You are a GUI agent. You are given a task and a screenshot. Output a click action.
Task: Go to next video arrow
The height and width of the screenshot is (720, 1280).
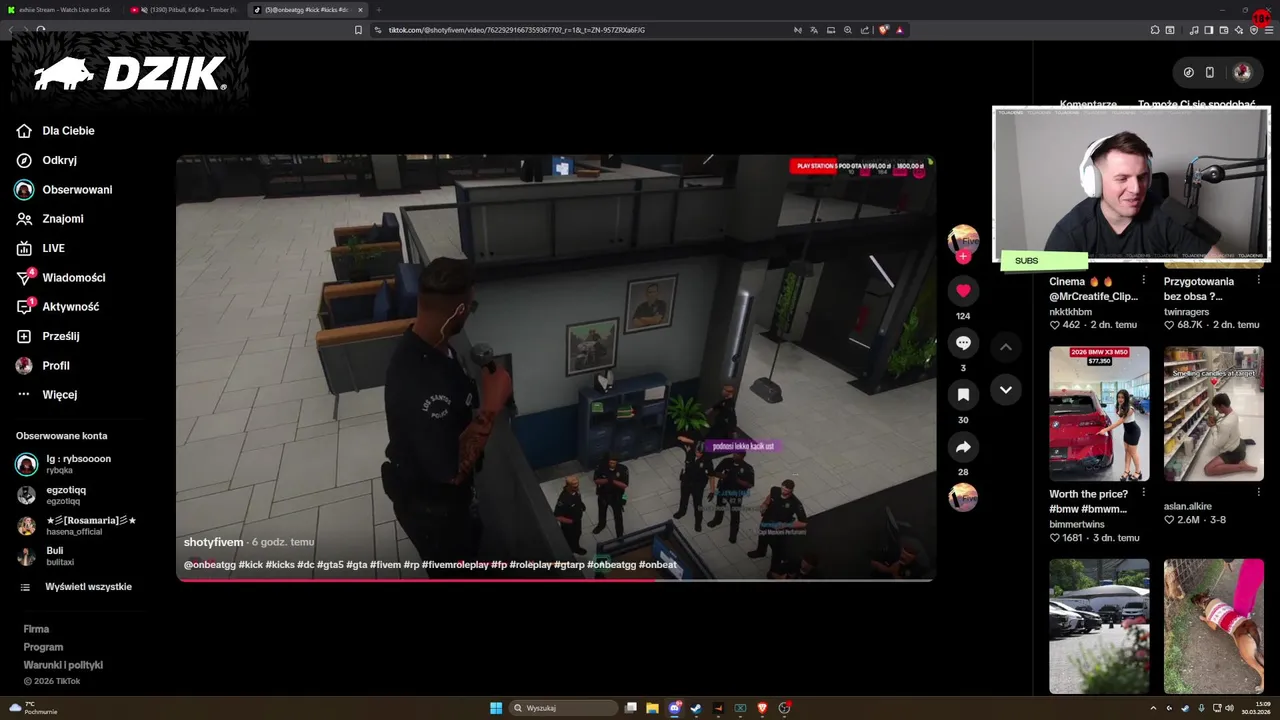pos(1006,390)
